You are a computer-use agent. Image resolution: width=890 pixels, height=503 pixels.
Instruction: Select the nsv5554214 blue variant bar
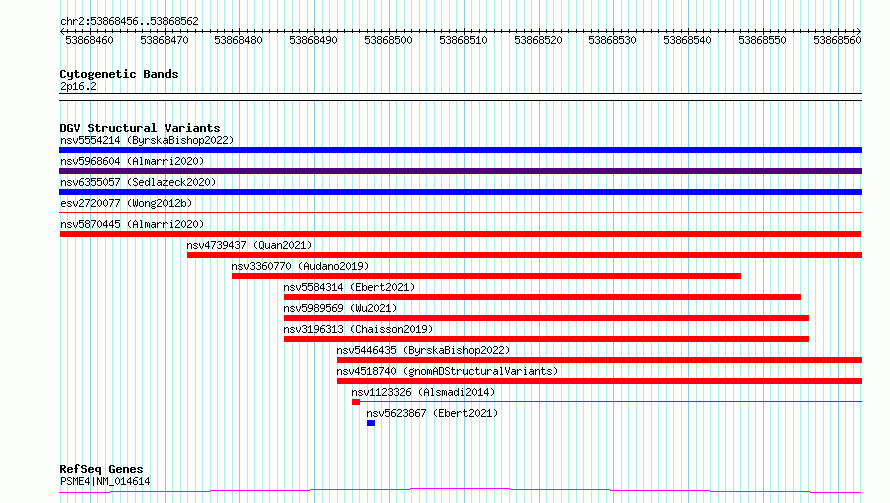tap(460, 150)
